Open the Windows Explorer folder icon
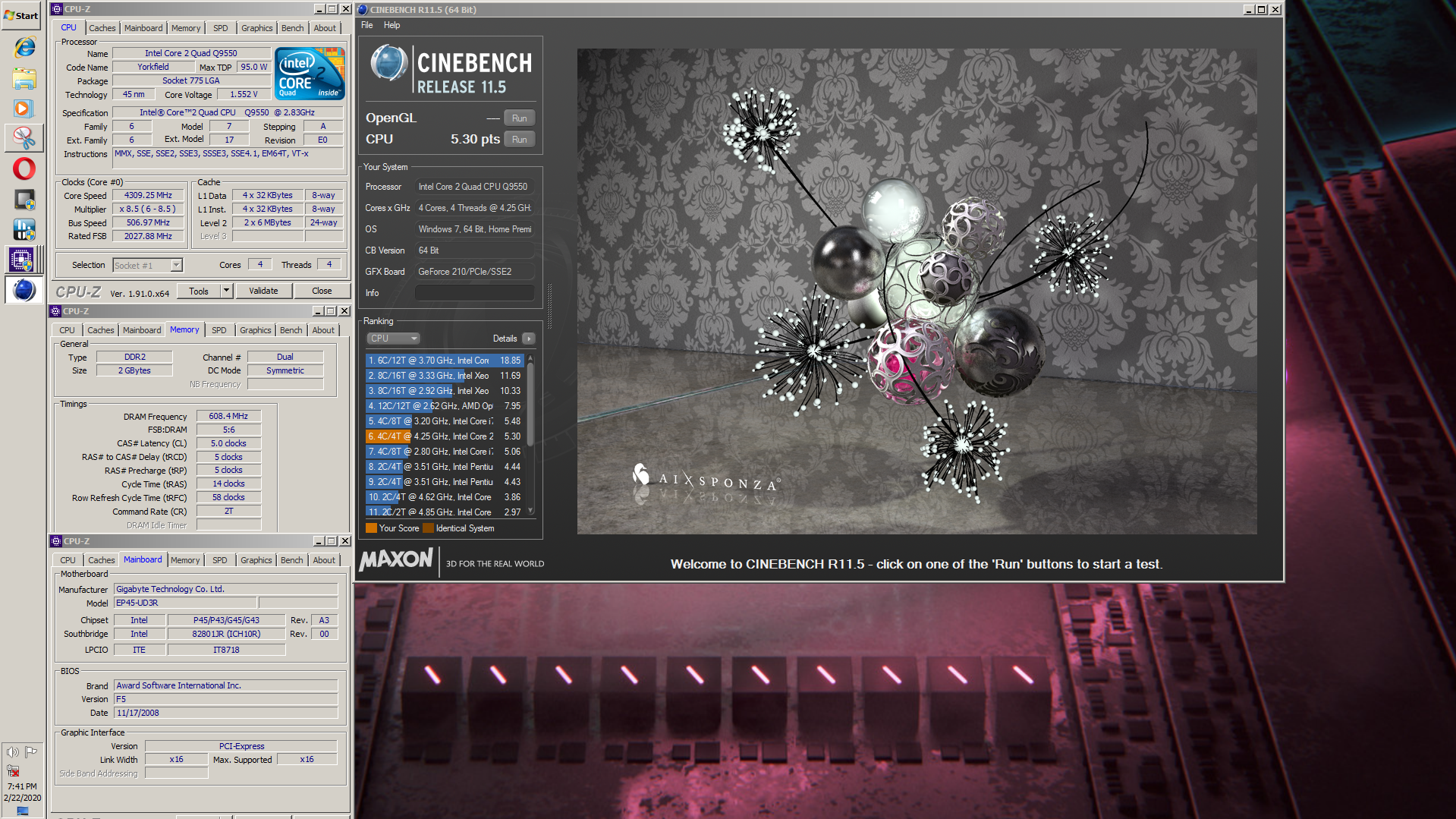Image resolution: width=1456 pixels, height=819 pixels. pos(24,78)
